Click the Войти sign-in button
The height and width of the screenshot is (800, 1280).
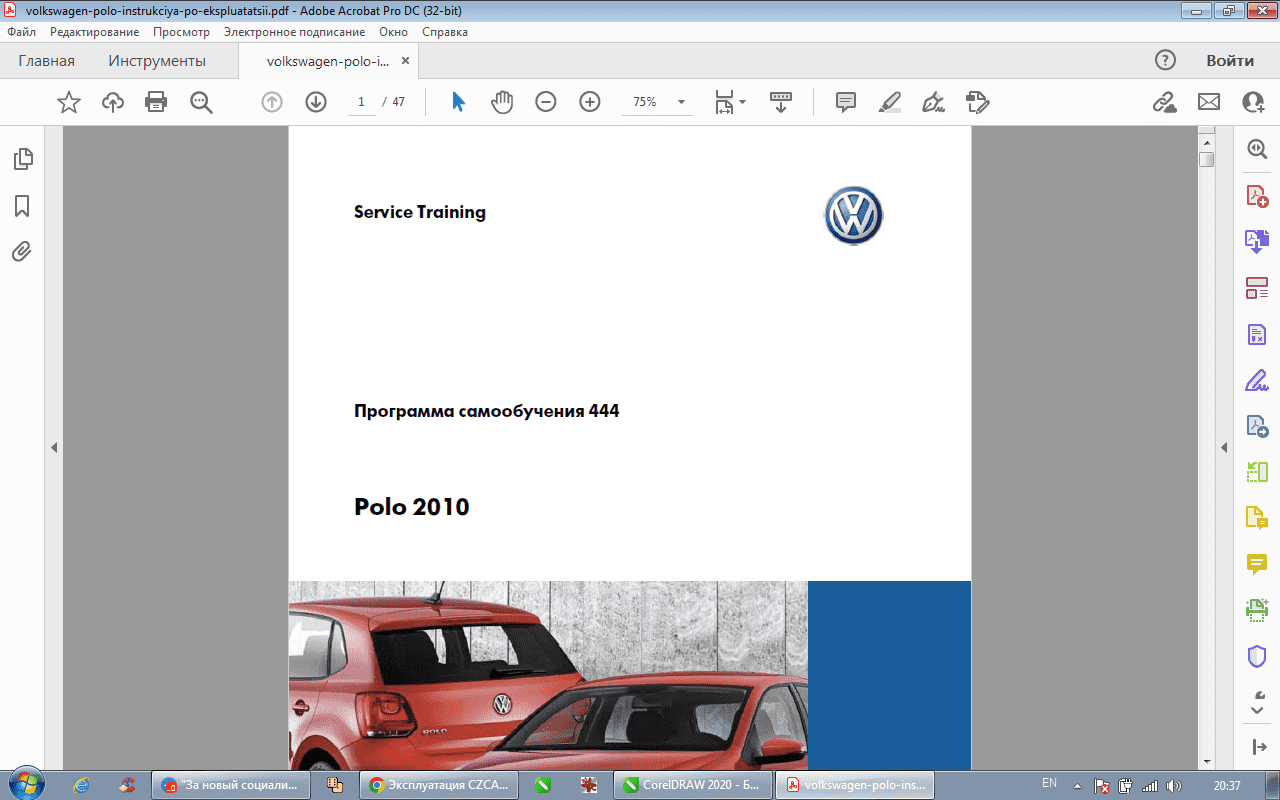(x=1229, y=61)
